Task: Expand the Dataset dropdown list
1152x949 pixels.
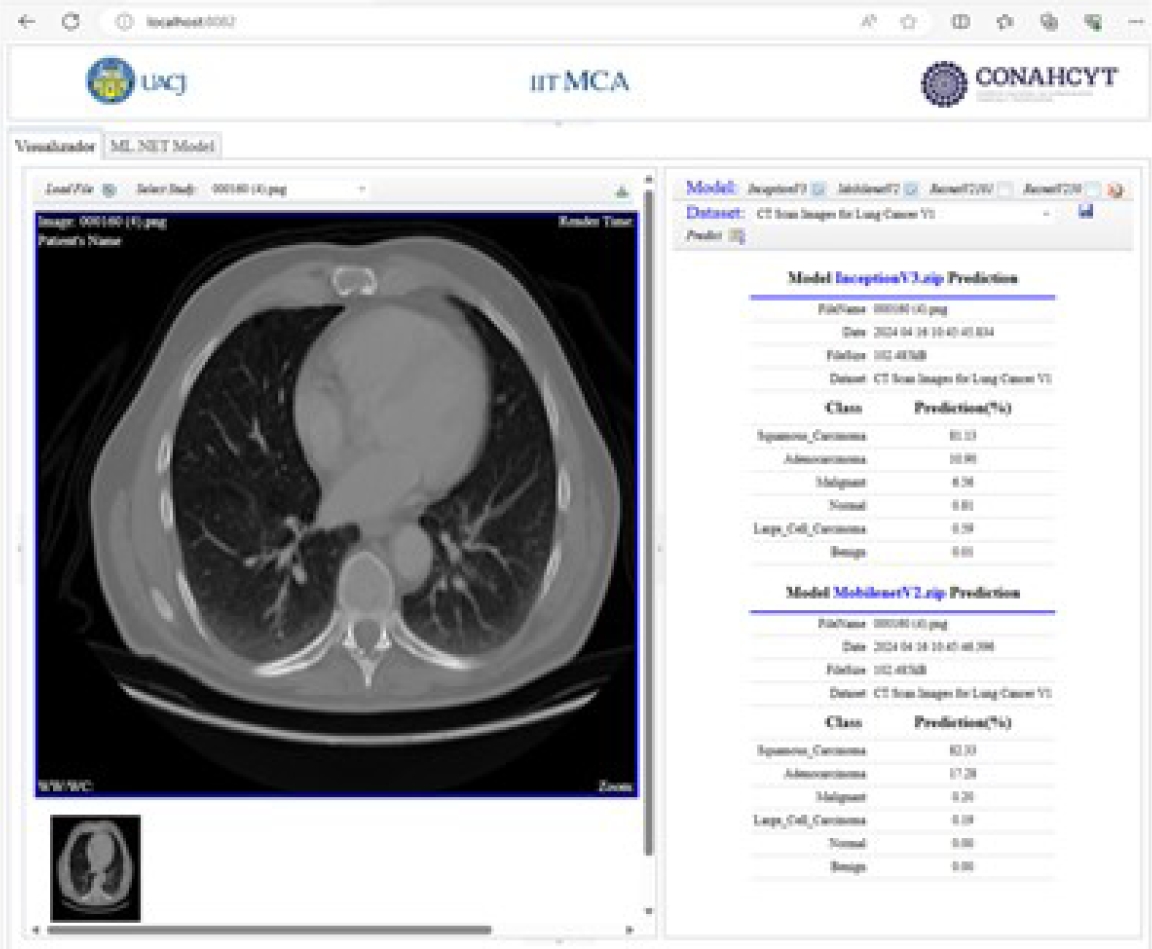Action: pyautogui.click(x=1047, y=214)
